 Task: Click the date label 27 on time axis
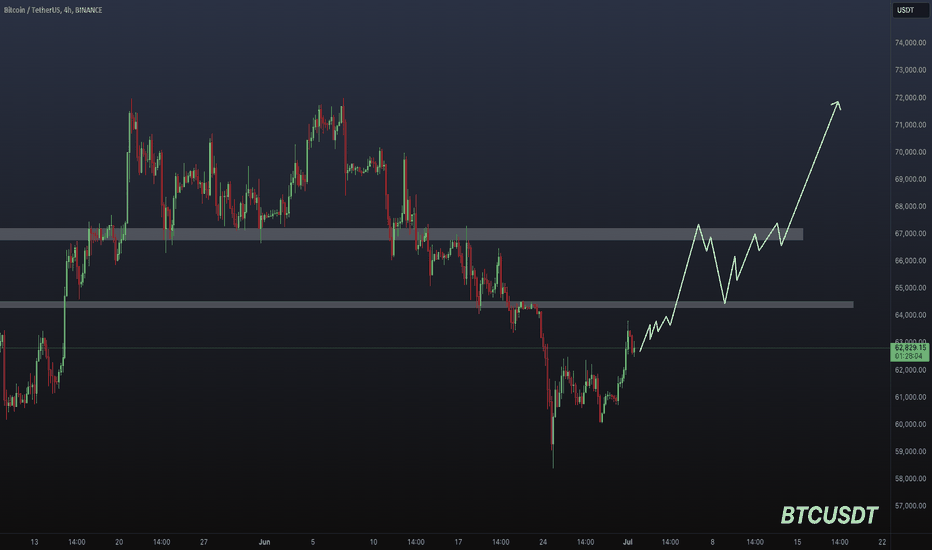[204, 542]
